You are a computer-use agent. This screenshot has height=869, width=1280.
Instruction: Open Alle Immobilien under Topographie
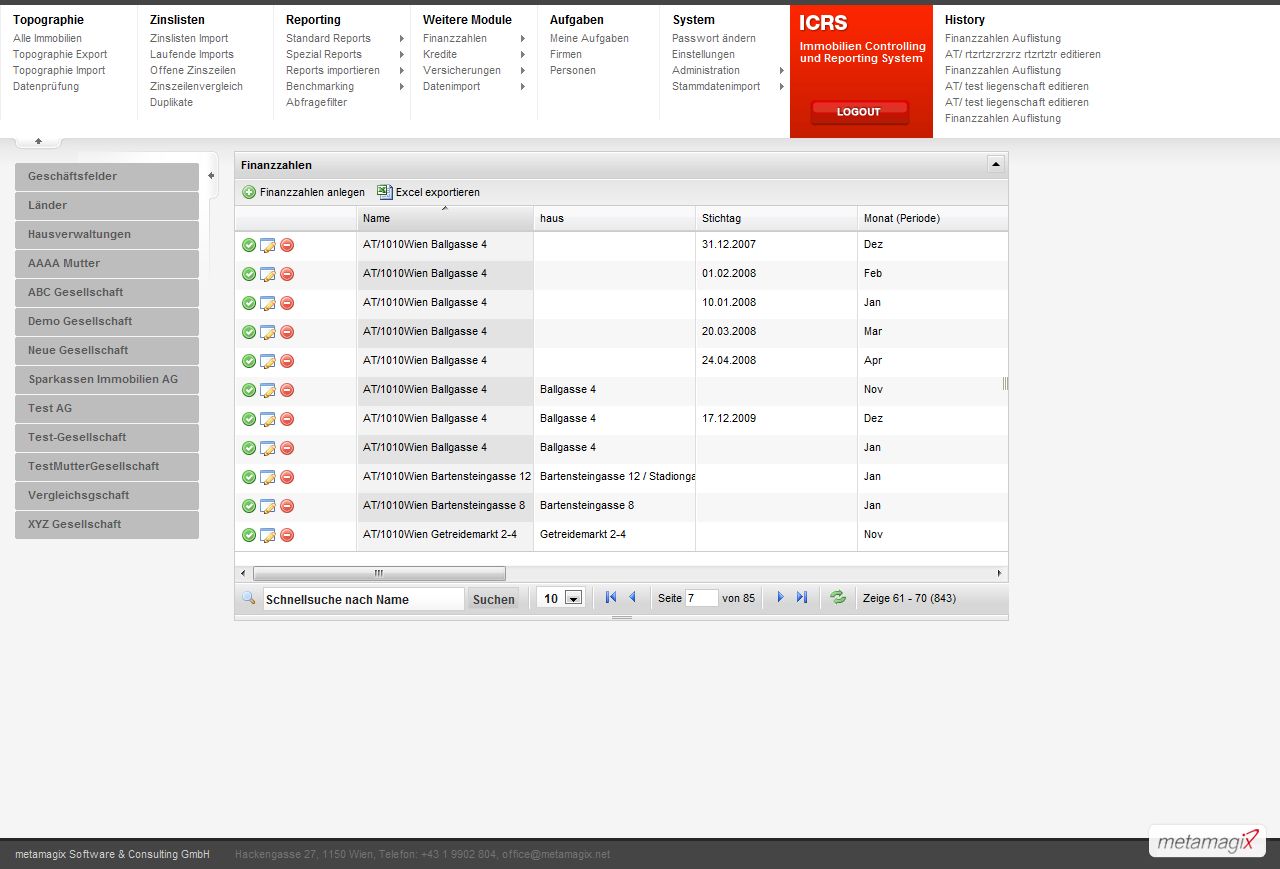pyautogui.click(x=47, y=38)
